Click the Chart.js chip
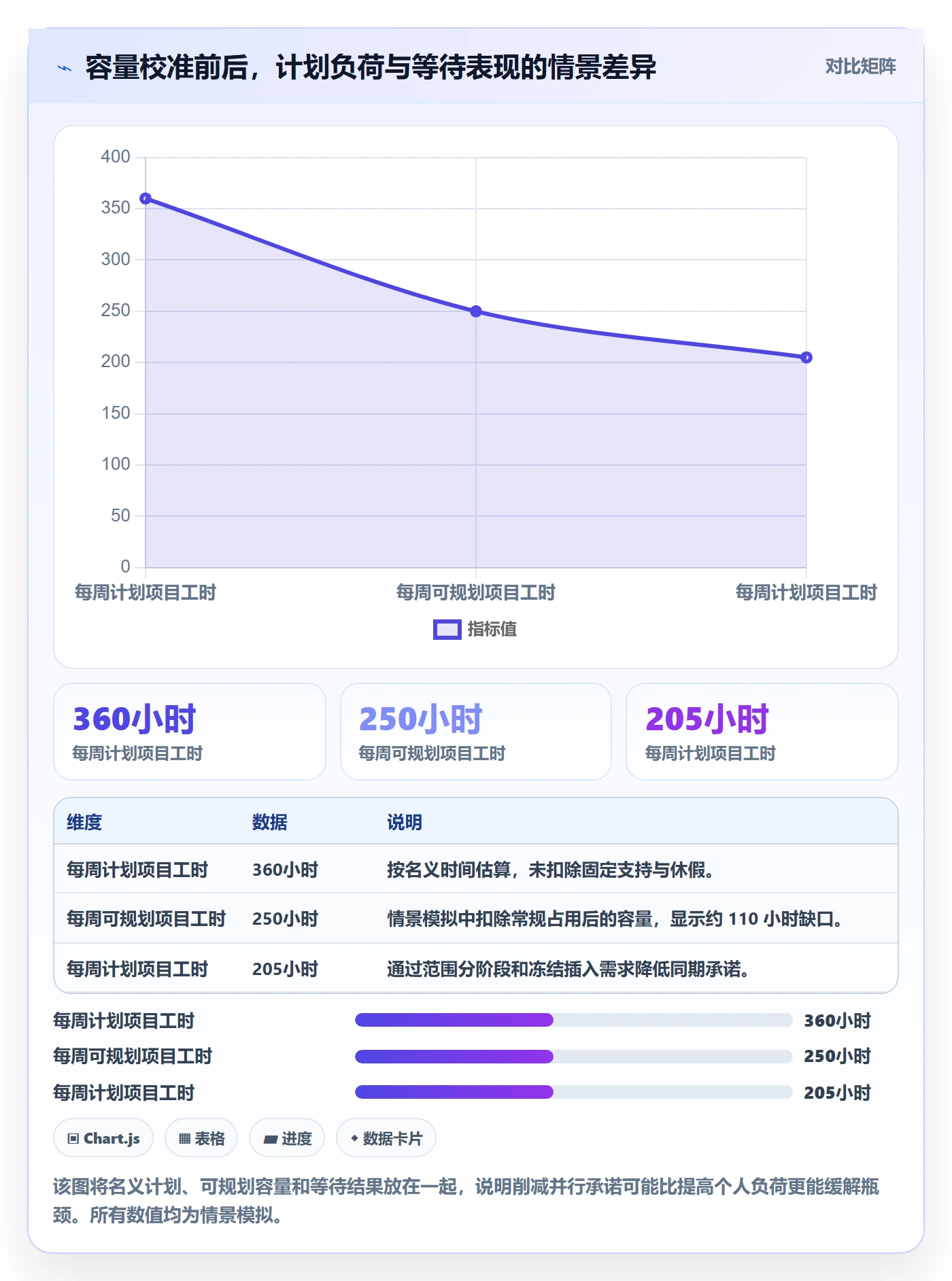The height and width of the screenshot is (1281, 952). [x=103, y=1138]
